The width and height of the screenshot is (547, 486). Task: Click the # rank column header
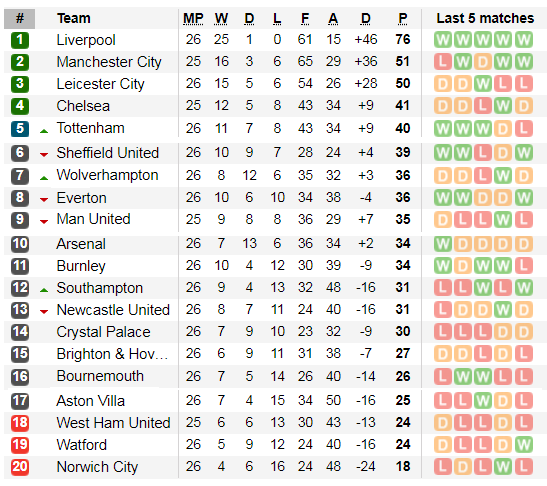[x=20, y=18]
